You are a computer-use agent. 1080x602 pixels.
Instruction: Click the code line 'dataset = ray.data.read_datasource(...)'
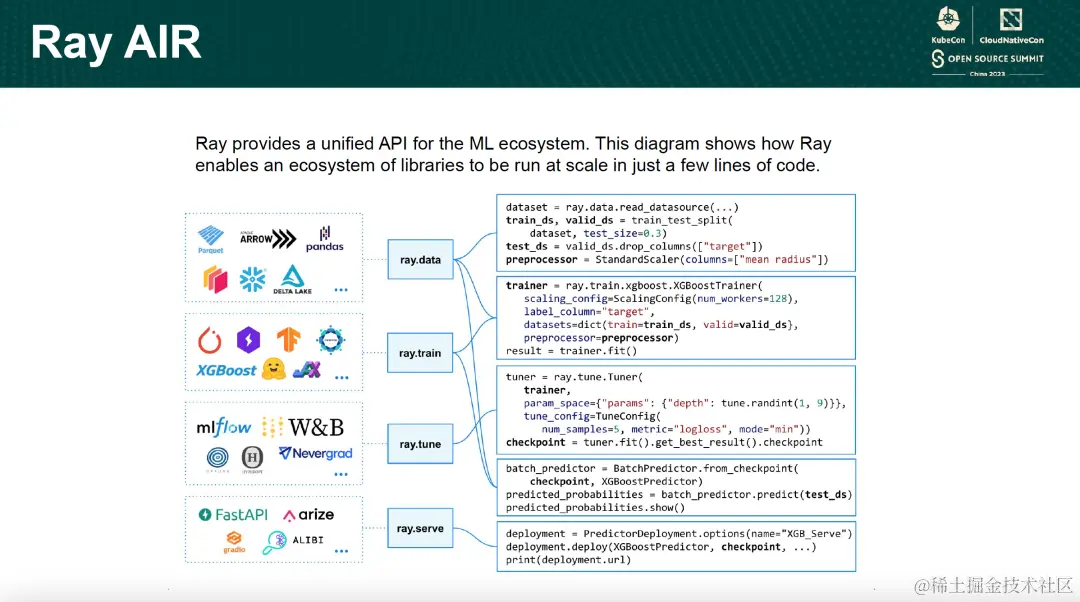[x=622, y=207]
